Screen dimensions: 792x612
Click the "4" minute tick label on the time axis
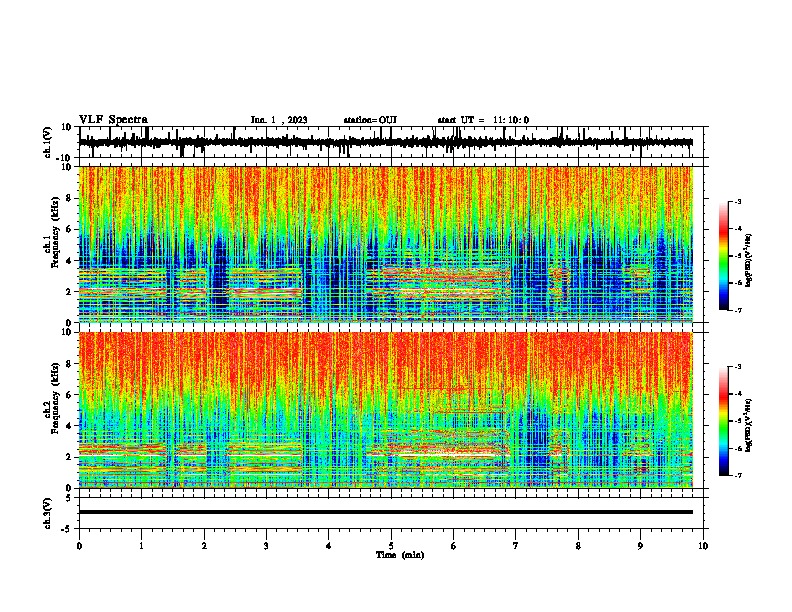(329, 546)
